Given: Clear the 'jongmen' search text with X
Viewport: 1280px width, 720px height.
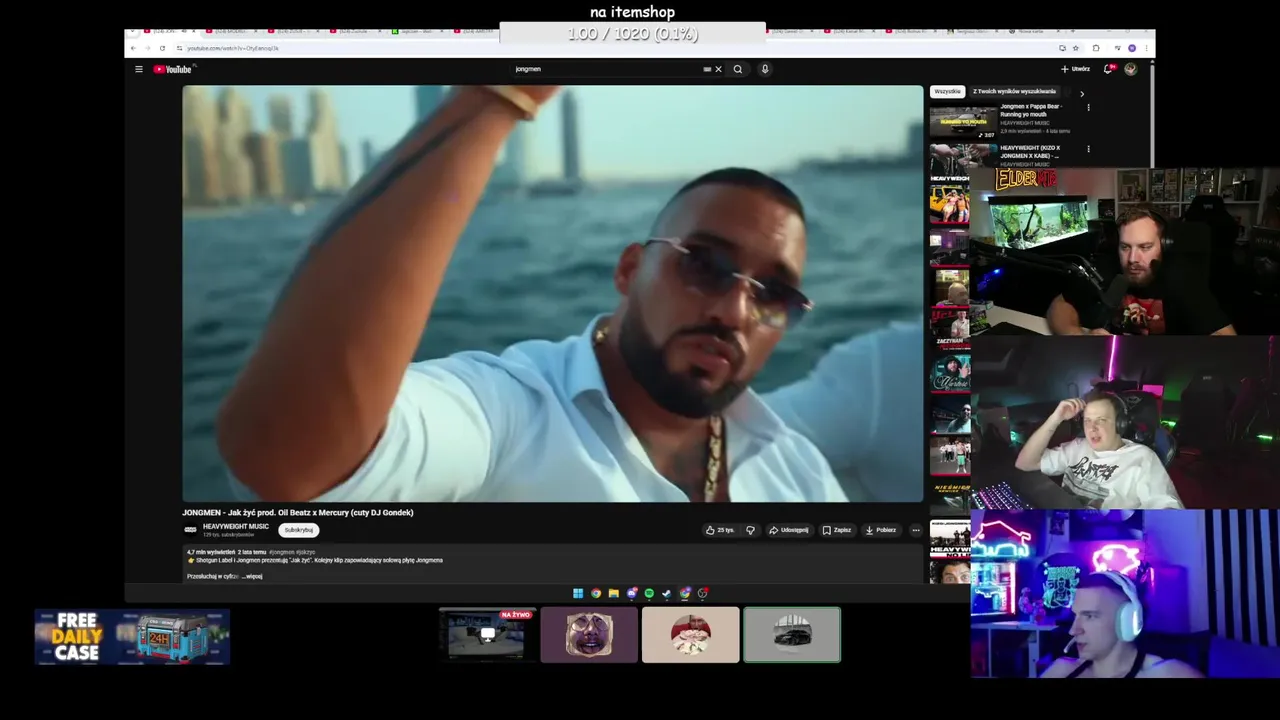Looking at the screenshot, I should coord(718,69).
